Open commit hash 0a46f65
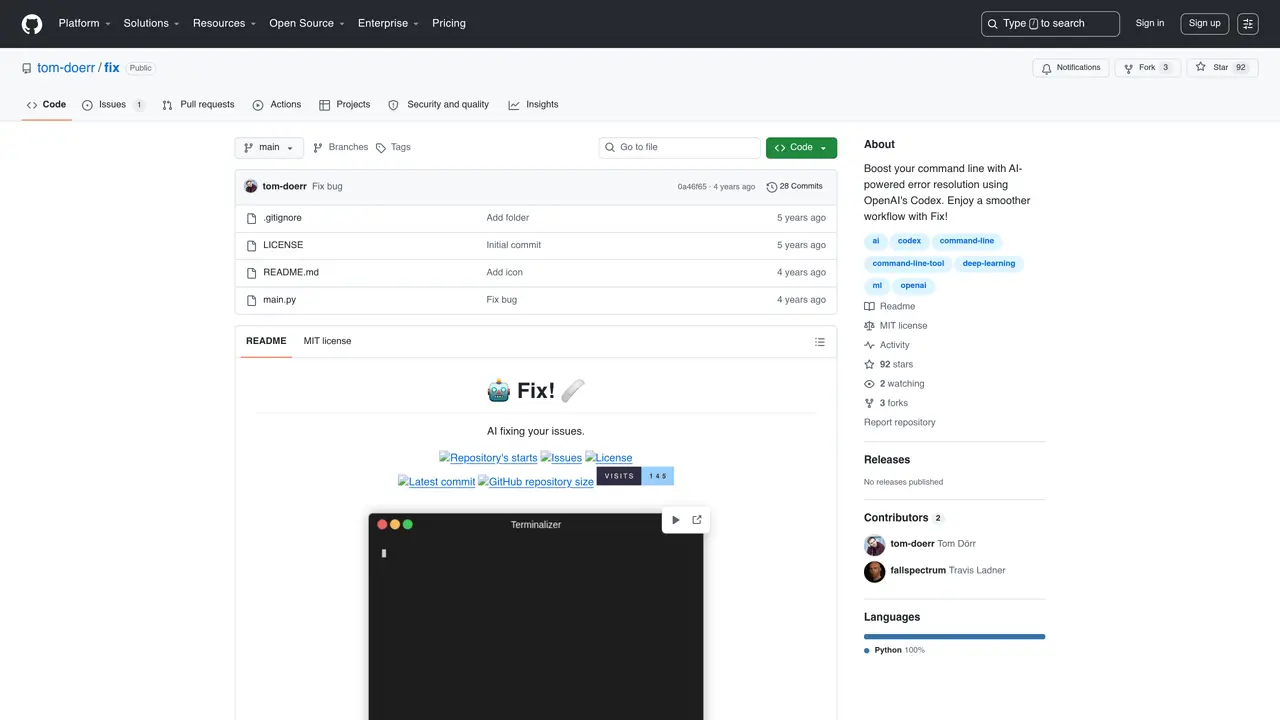The image size is (1280, 720). point(692,187)
